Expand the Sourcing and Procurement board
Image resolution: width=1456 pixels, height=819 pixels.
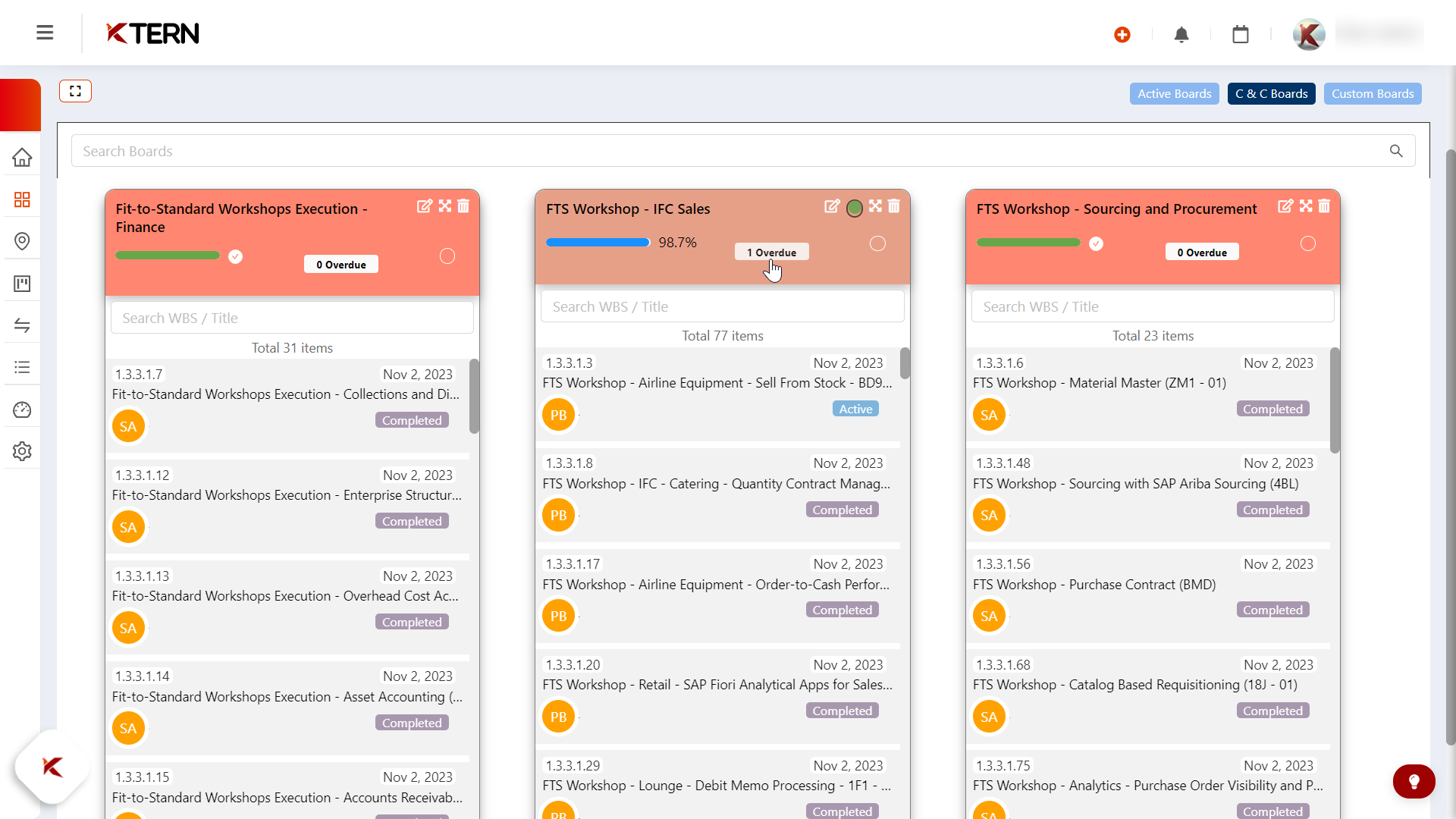tap(1306, 206)
